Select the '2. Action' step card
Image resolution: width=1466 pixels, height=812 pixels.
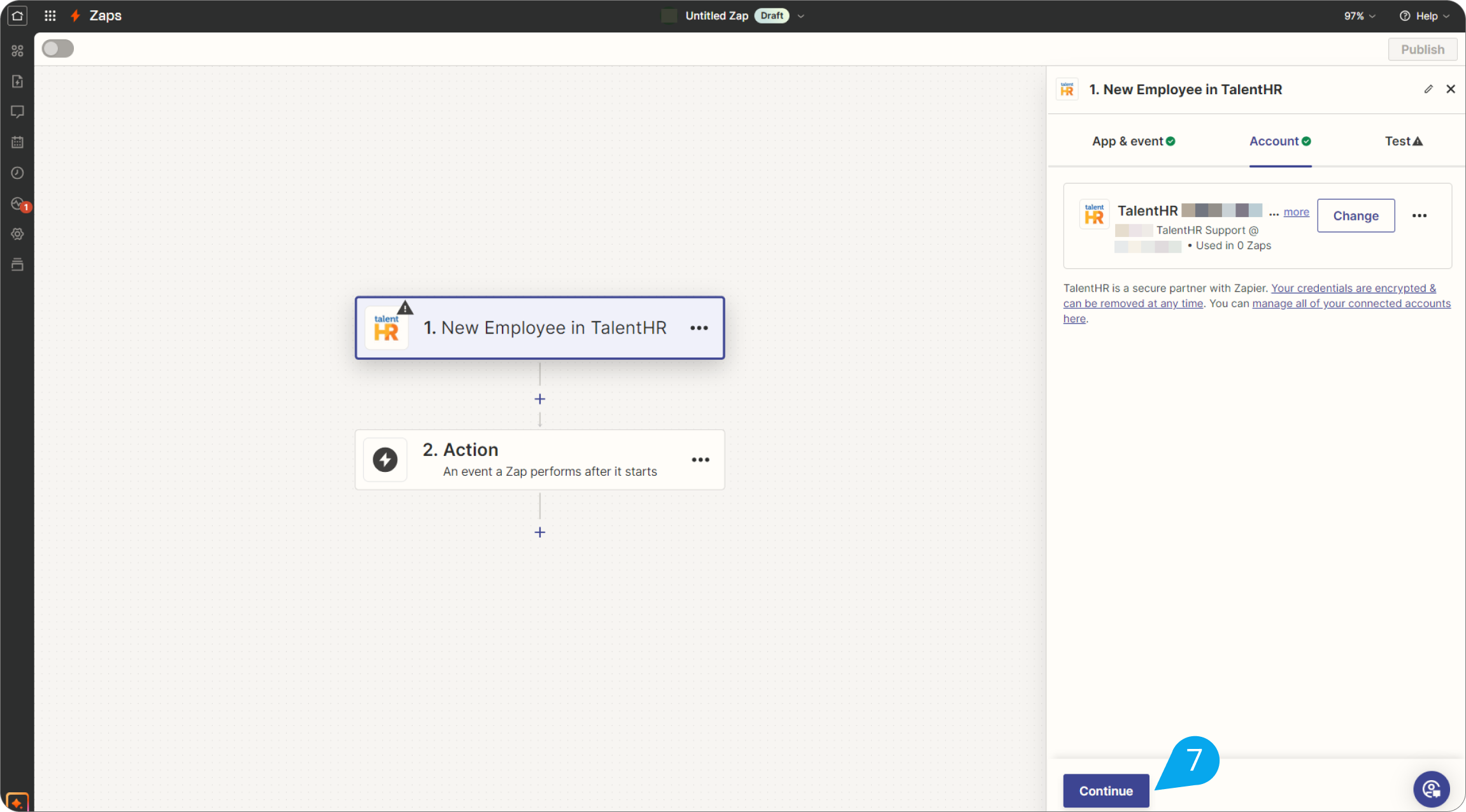[x=540, y=460]
